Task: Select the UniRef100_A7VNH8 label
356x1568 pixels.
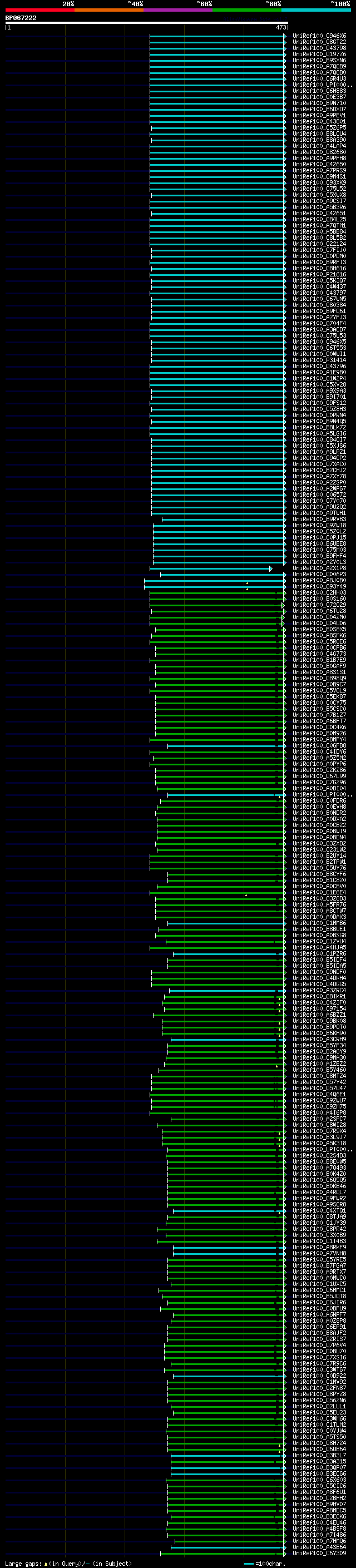Action: point(319,1254)
